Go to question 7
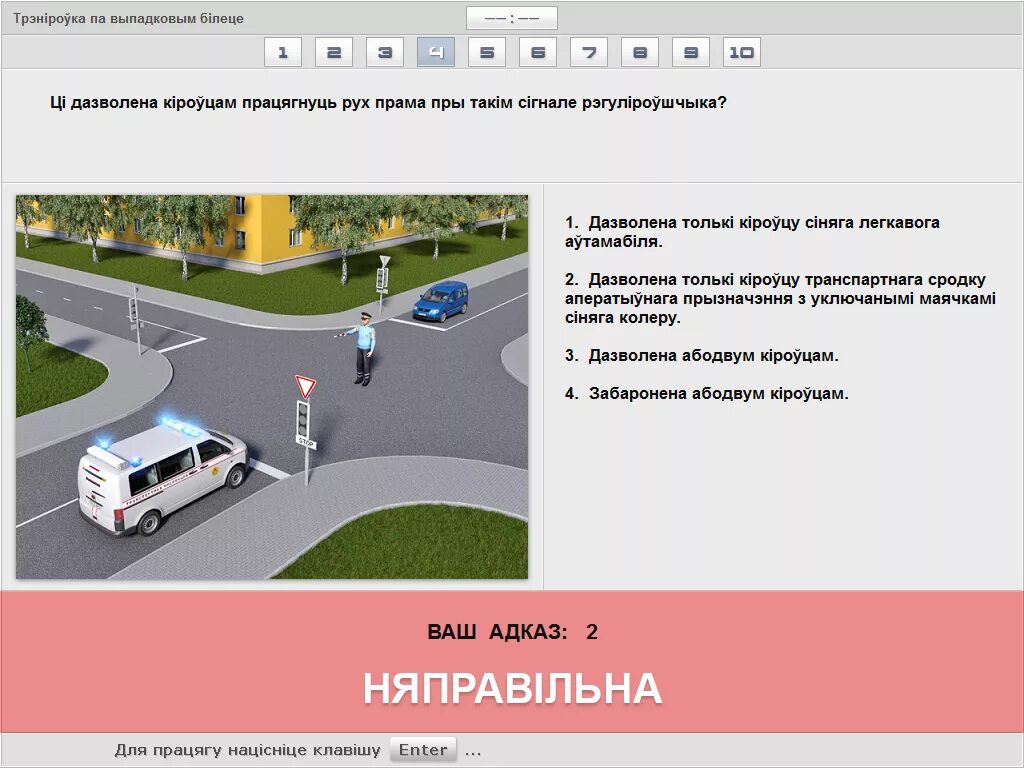This screenshot has height=768, width=1024. click(x=588, y=52)
